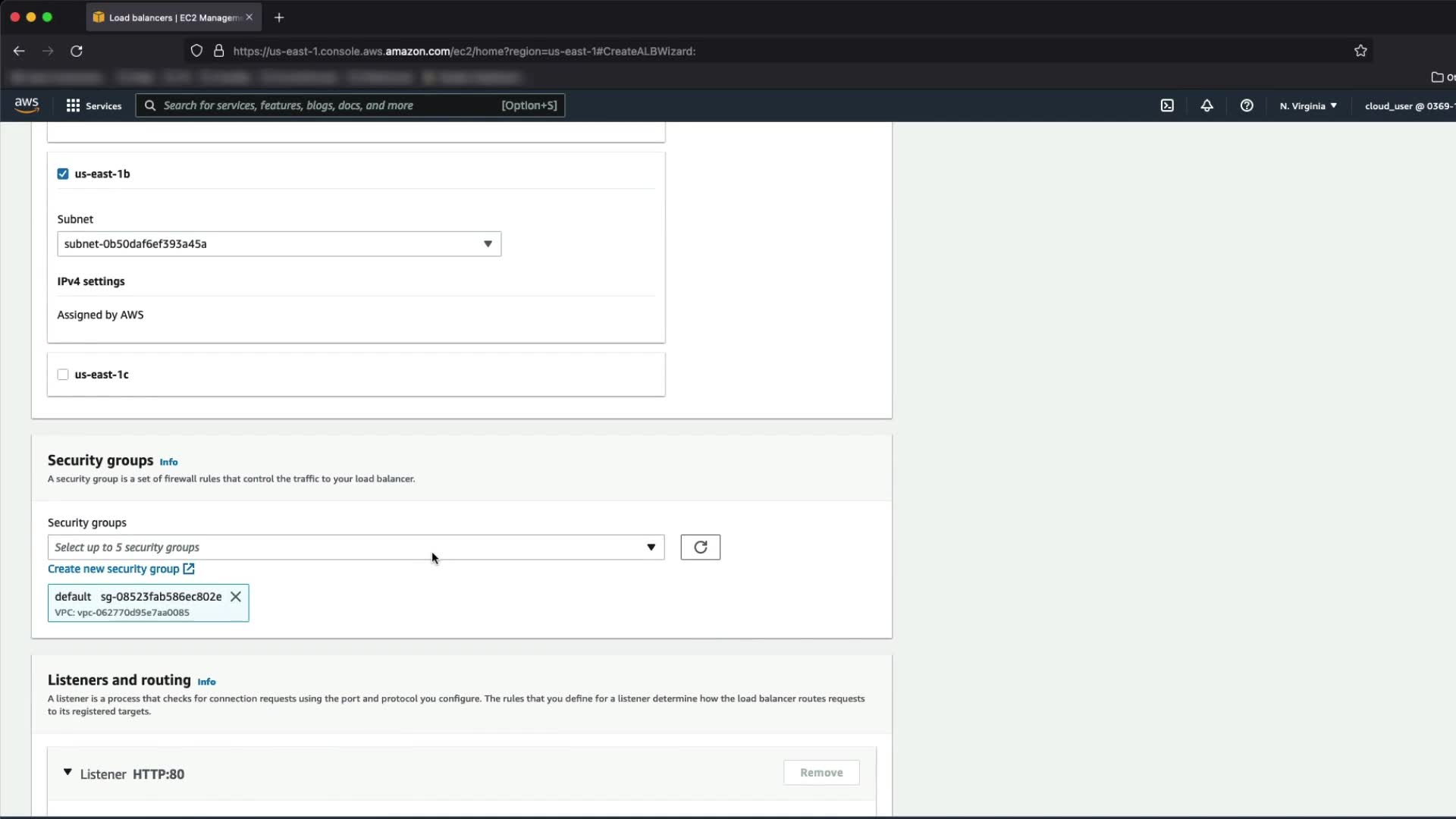Open Security groups Info link

pyautogui.click(x=168, y=462)
